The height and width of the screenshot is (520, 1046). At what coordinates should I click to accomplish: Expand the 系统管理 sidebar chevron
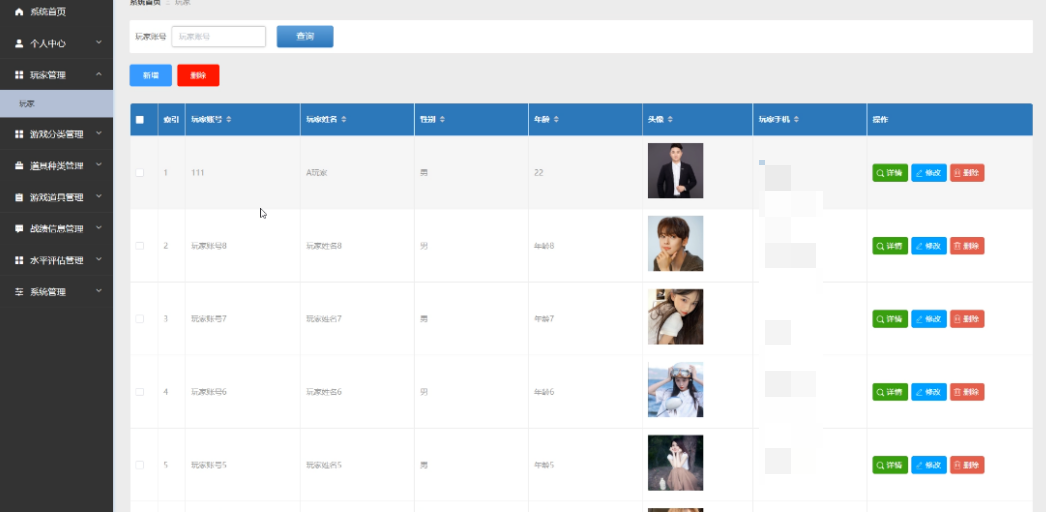coord(99,291)
